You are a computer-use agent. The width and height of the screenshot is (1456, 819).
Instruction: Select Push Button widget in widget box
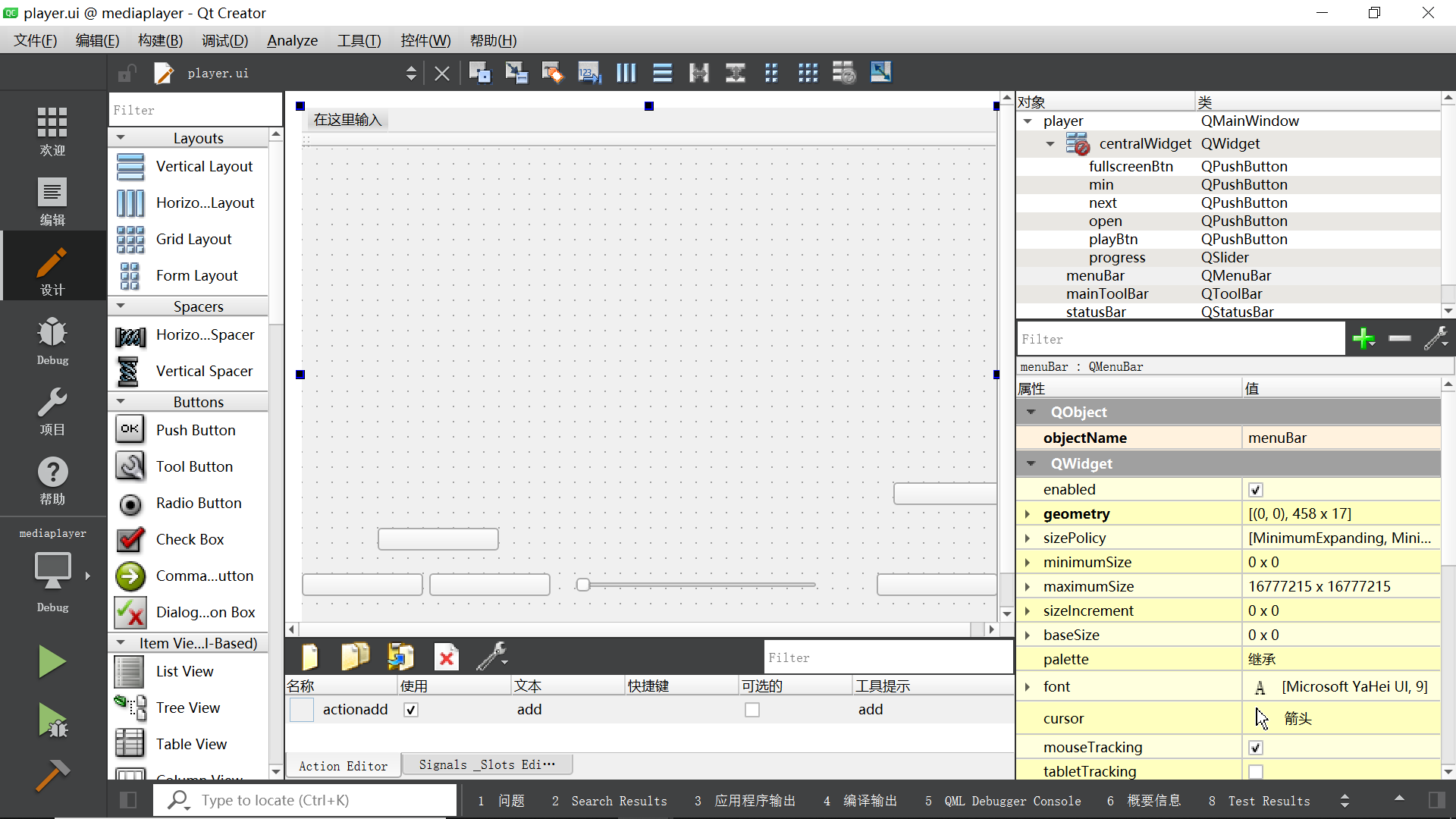(195, 430)
